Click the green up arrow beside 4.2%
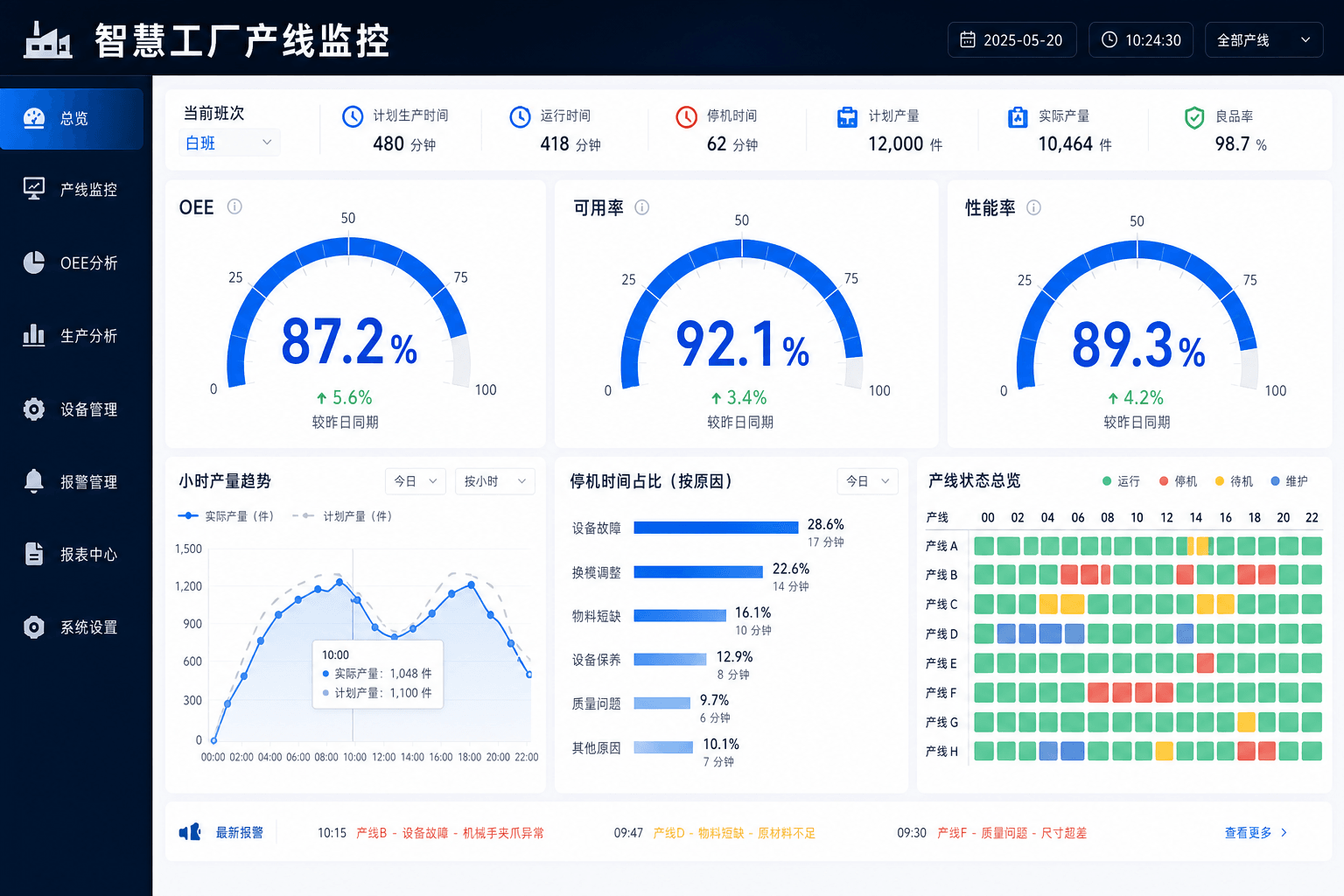This screenshot has width=1344, height=896. (x=1113, y=398)
